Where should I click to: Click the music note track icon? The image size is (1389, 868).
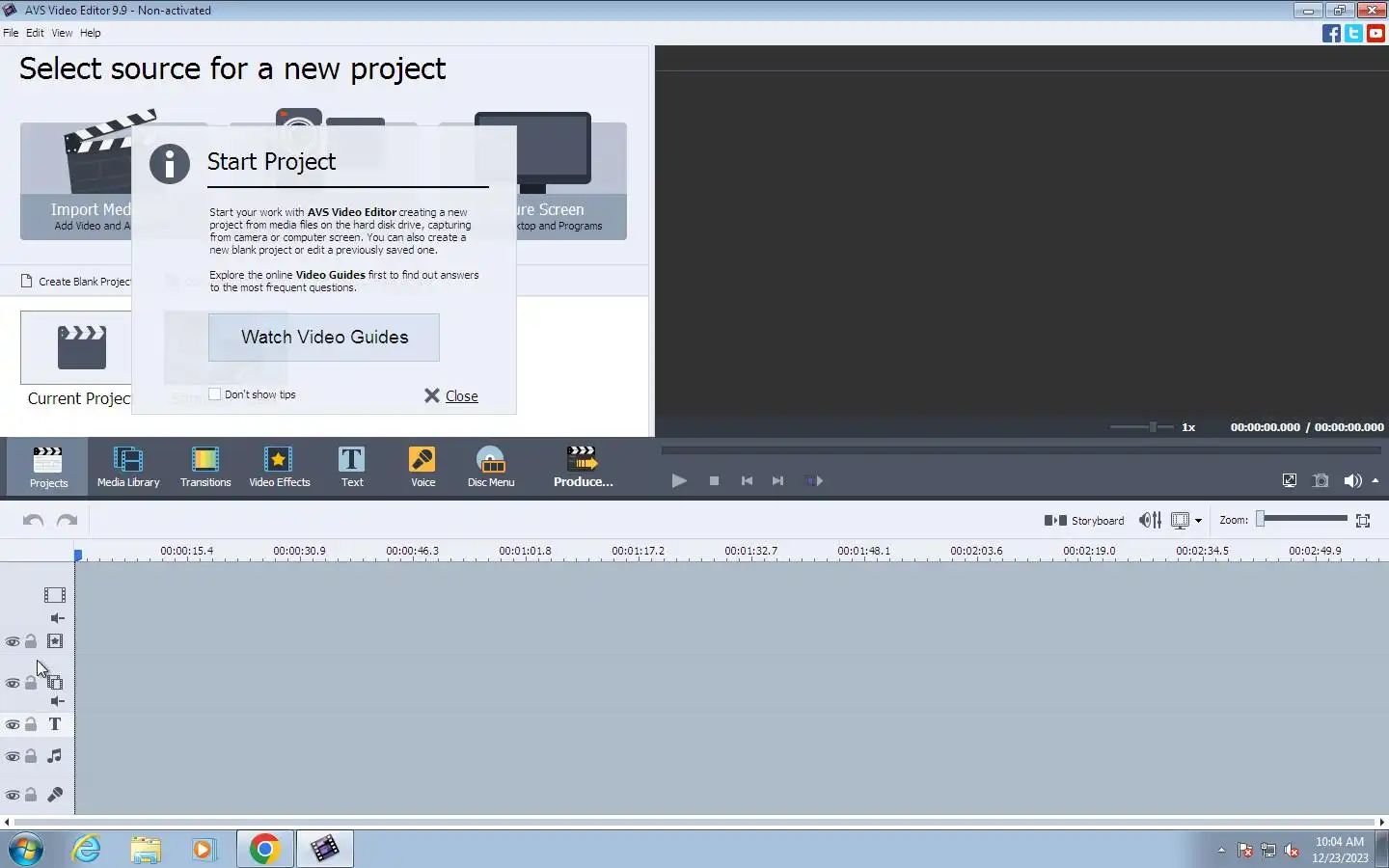pyautogui.click(x=55, y=756)
